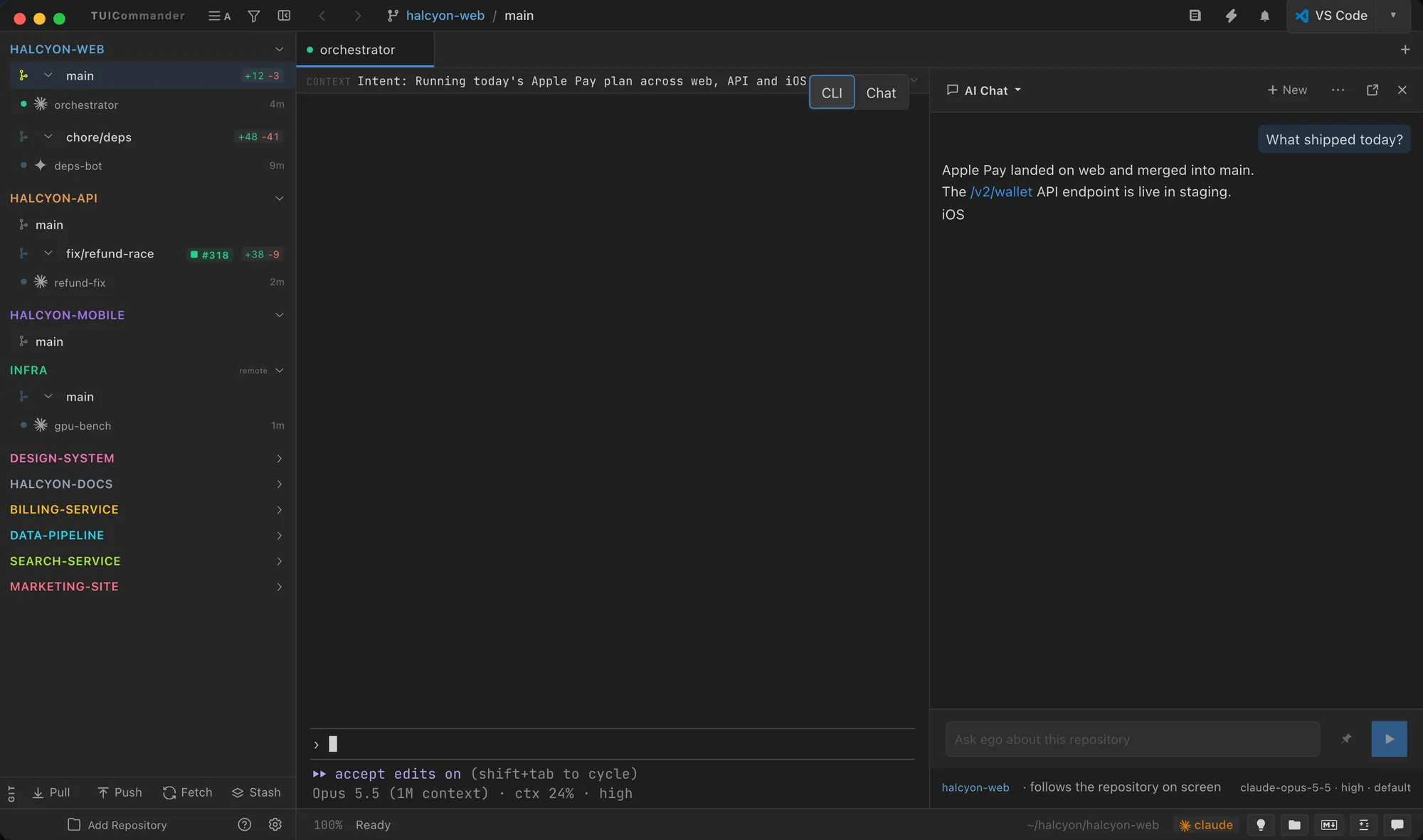This screenshot has height=840, width=1423.
Task: Click the halcyon-web link below chat input
Action: [975, 787]
